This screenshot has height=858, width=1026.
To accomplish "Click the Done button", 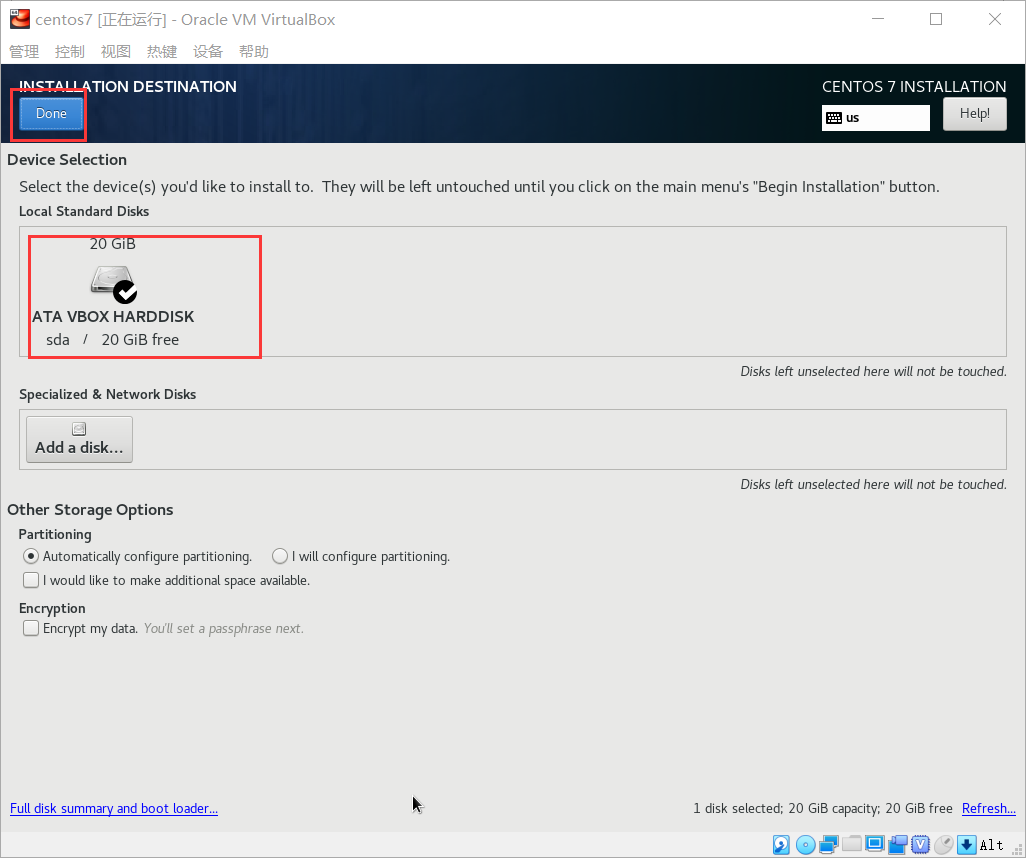I will 51,114.
